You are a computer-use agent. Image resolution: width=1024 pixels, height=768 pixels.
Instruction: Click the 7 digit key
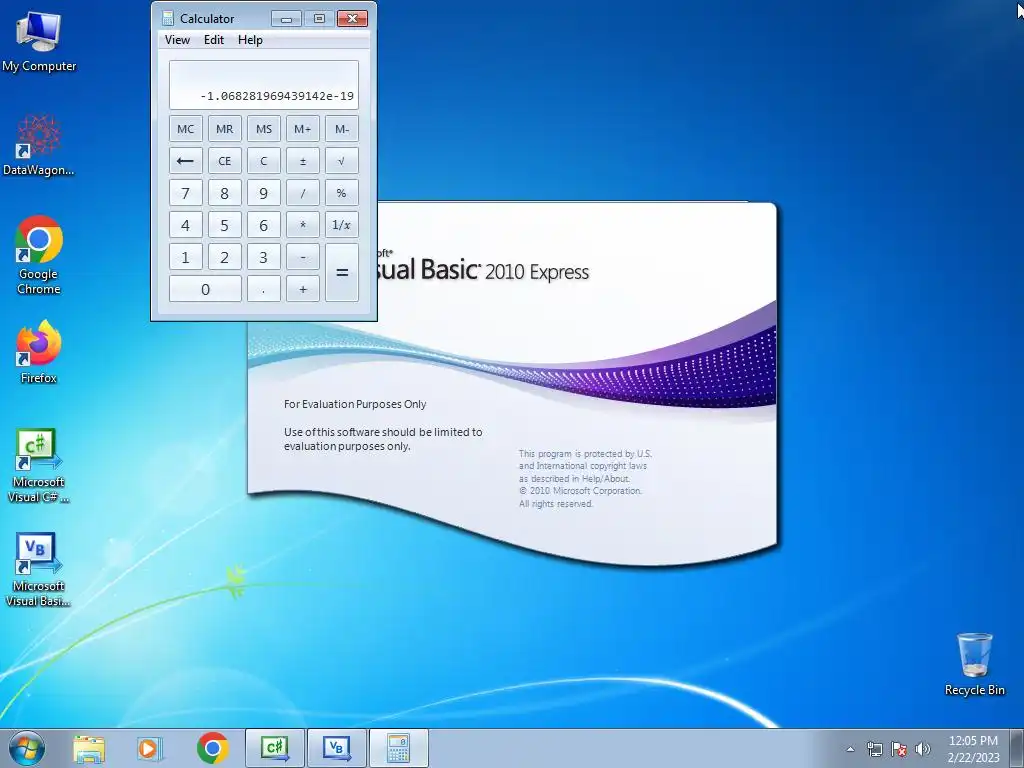click(185, 193)
